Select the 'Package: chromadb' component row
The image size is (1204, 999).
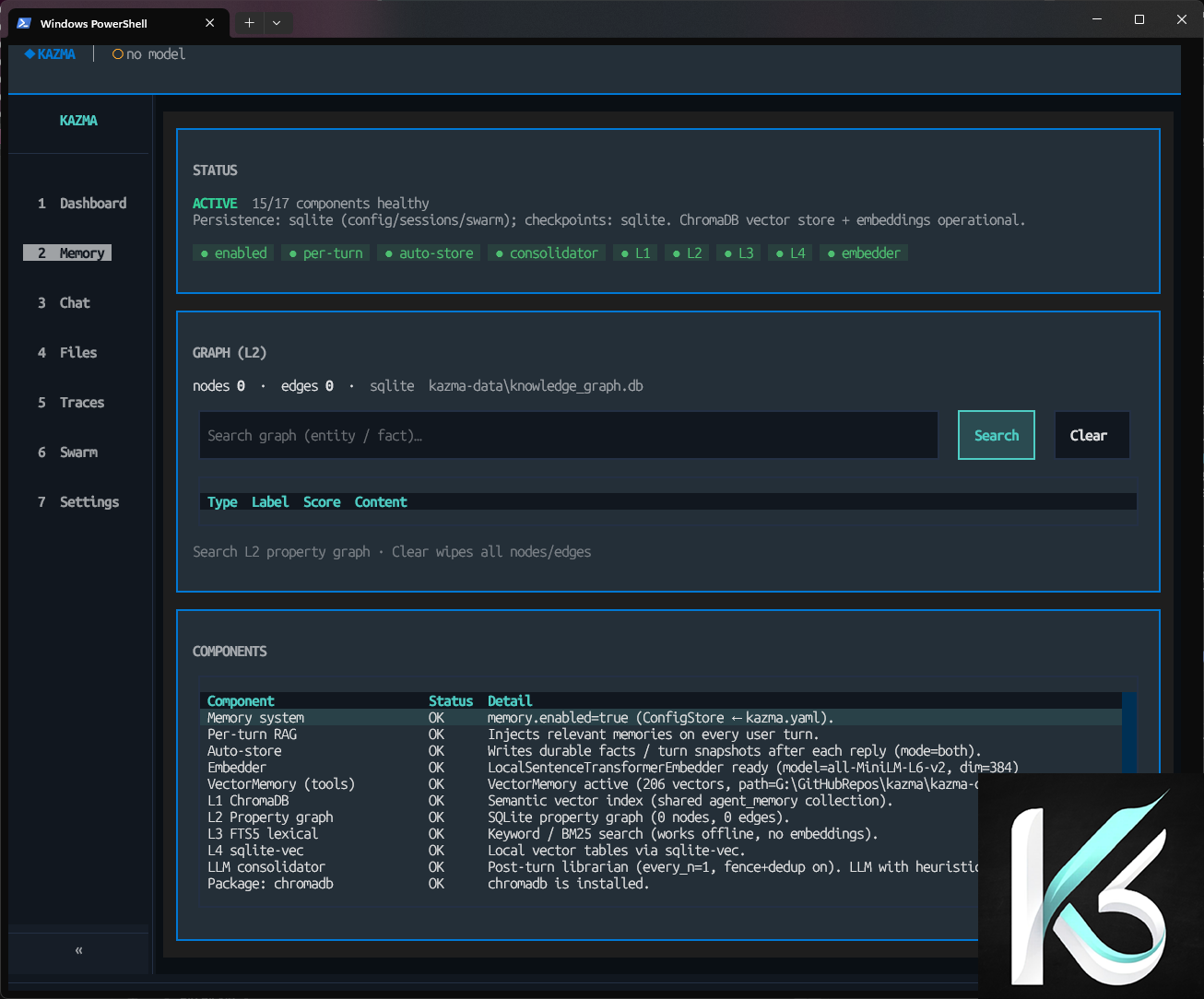click(x=589, y=884)
